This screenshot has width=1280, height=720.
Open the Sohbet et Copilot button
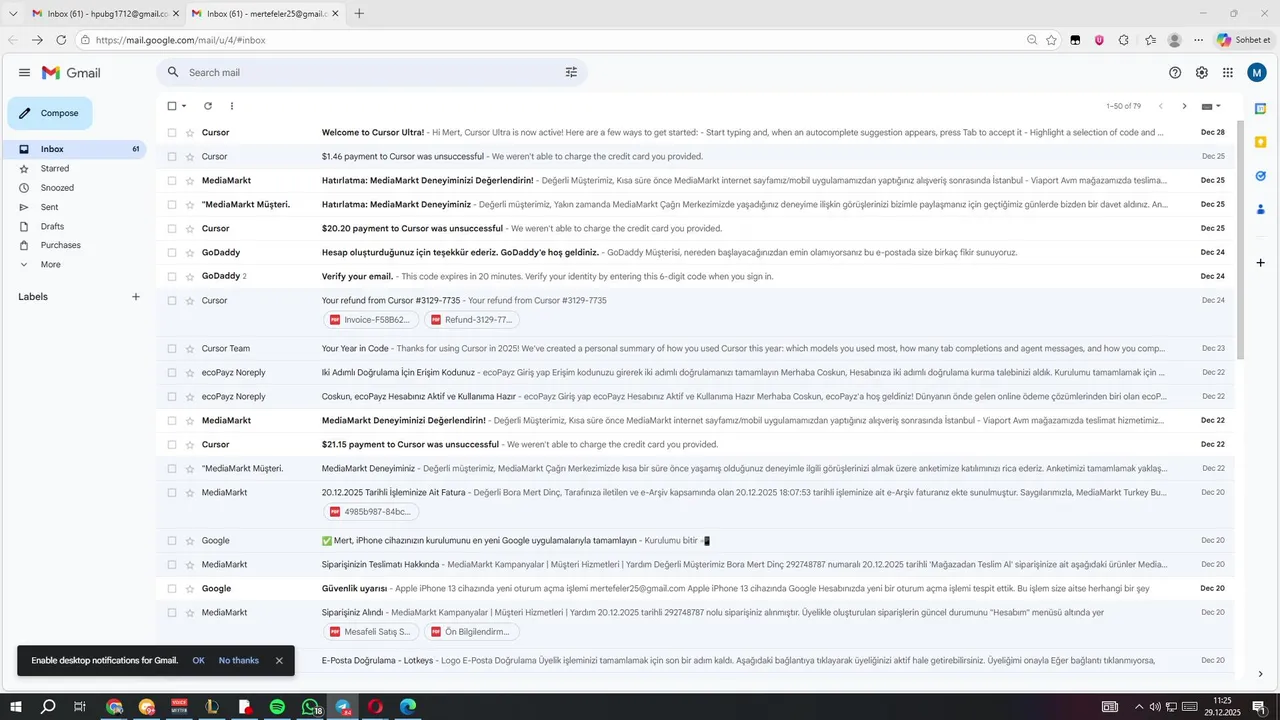(x=1244, y=40)
